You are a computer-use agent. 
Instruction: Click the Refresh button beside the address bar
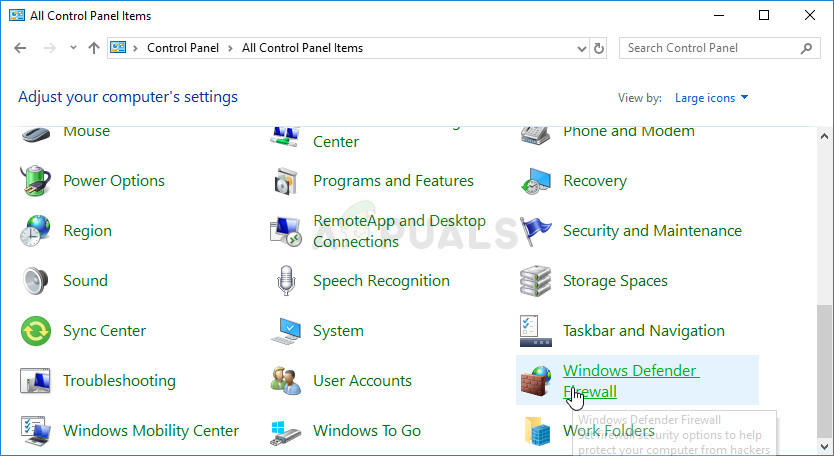click(x=599, y=48)
